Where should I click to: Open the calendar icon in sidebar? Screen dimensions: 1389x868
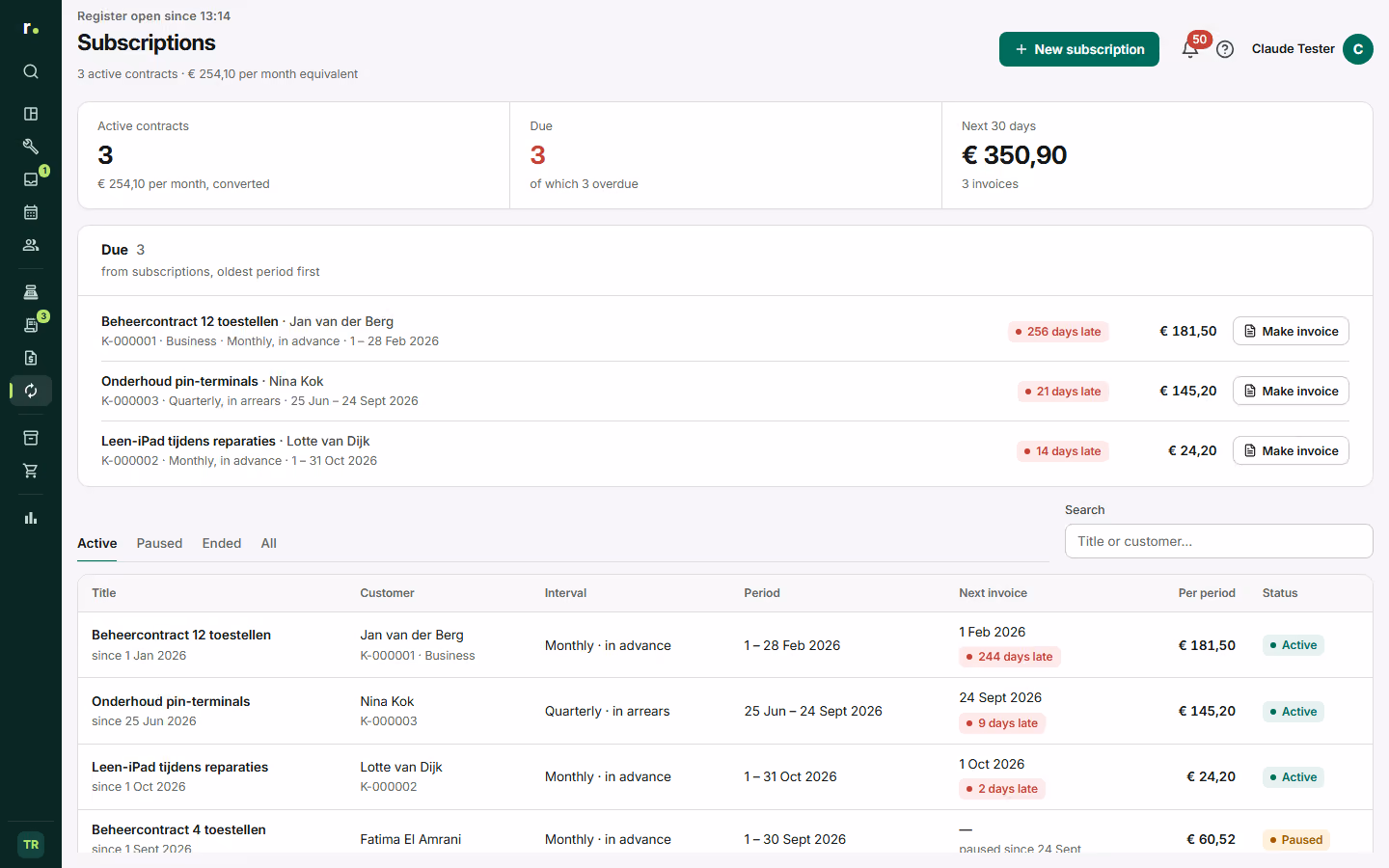31,212
